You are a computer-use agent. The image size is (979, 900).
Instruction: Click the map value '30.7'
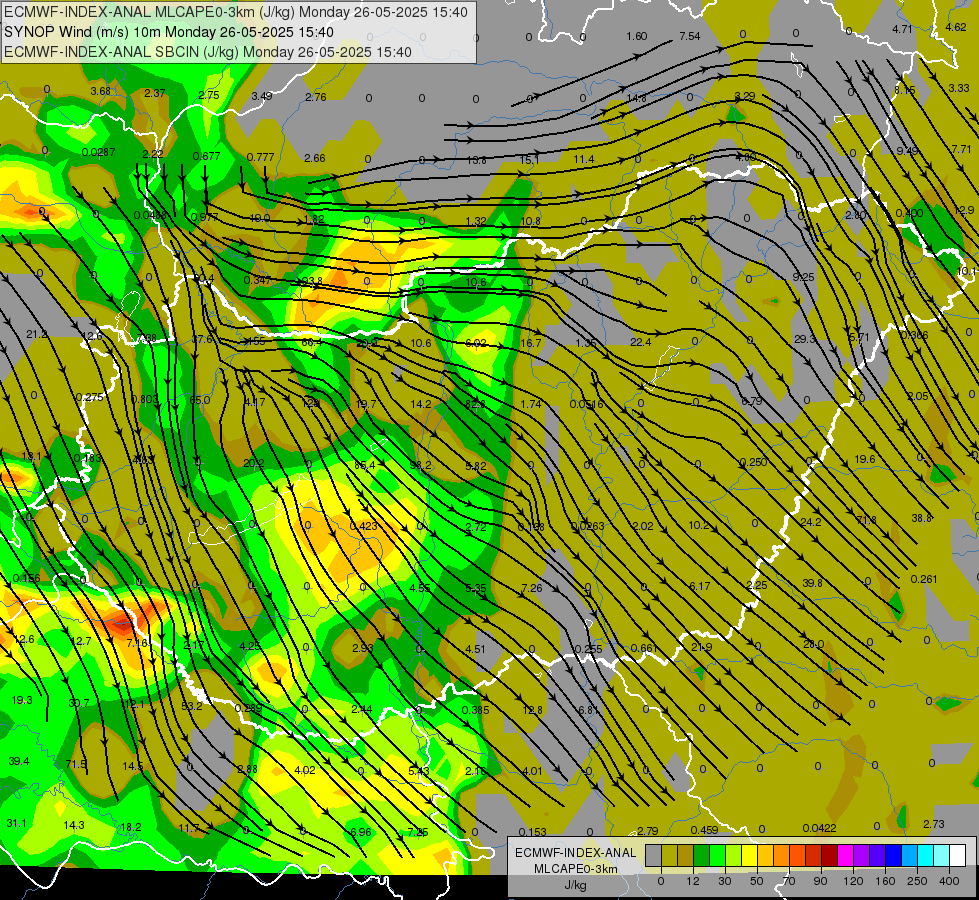pos(79,703)
